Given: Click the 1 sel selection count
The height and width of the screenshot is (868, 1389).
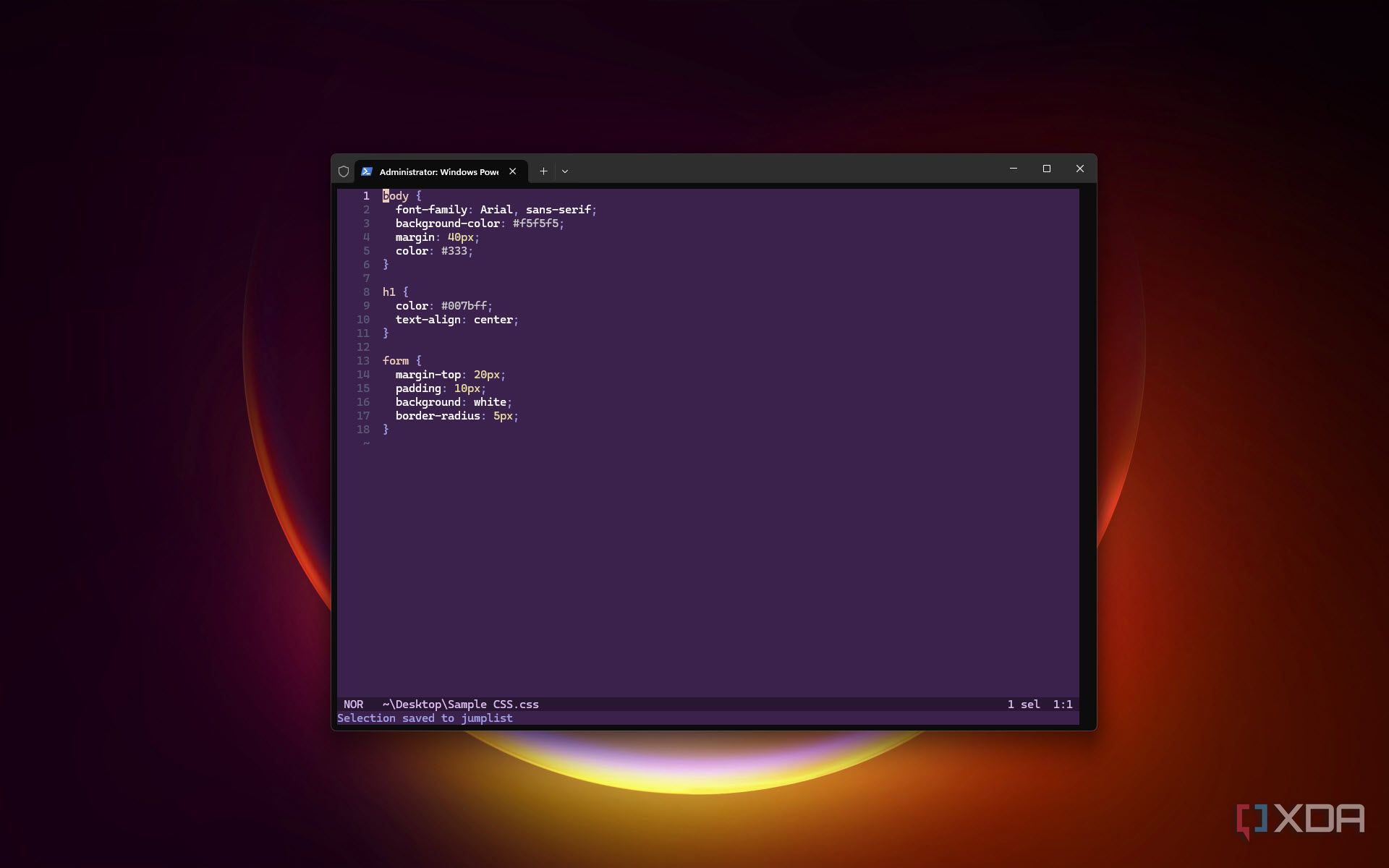Looking at the screenshot, I should tap(1023, 705).
